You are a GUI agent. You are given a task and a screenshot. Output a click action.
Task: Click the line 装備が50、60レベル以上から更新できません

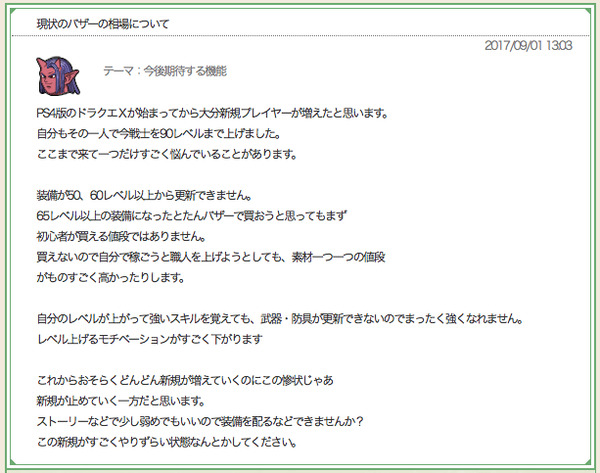144,196
